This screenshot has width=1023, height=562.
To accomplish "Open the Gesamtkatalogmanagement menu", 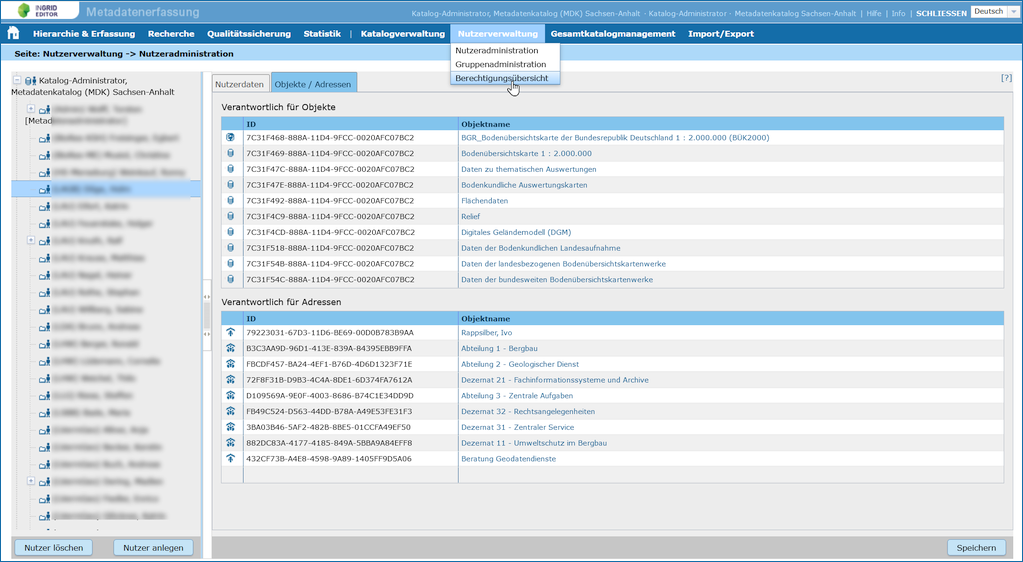I will (x=613, y=34).
